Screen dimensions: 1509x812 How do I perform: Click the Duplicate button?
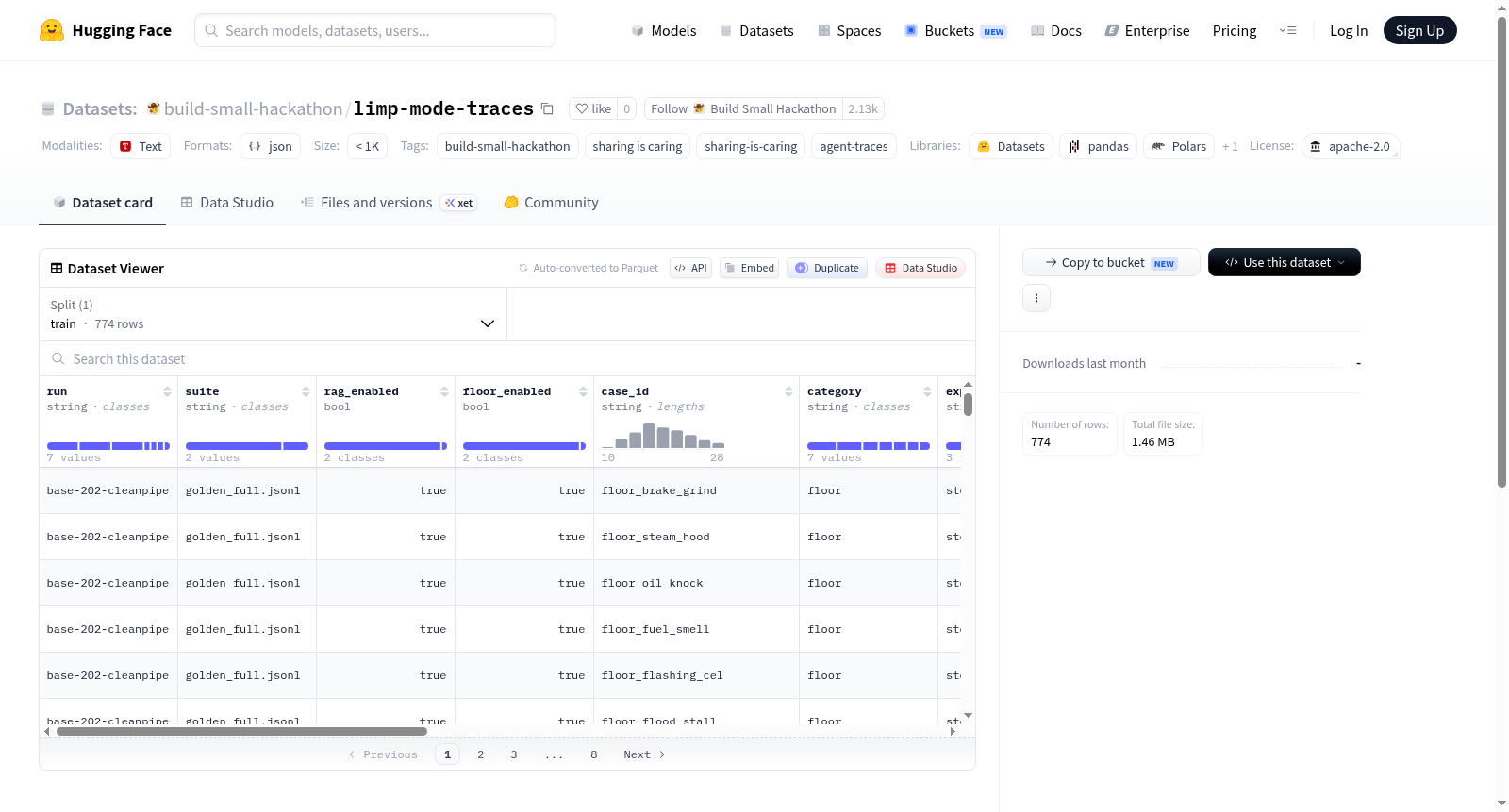click(827, 268)
